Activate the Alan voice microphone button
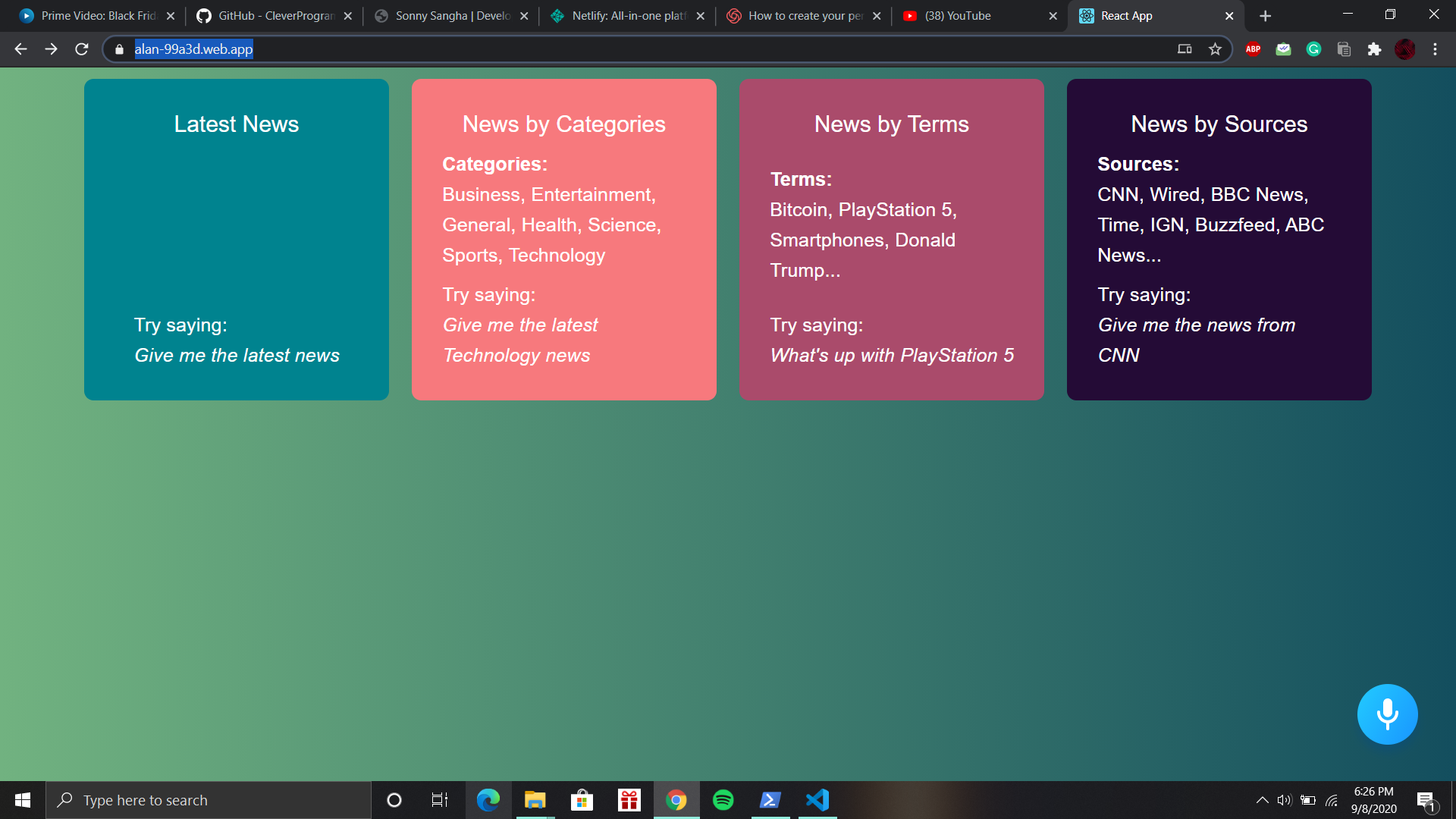This screenshot has width=1456, height=819. pyautogui.click(x=1387, y=714)
